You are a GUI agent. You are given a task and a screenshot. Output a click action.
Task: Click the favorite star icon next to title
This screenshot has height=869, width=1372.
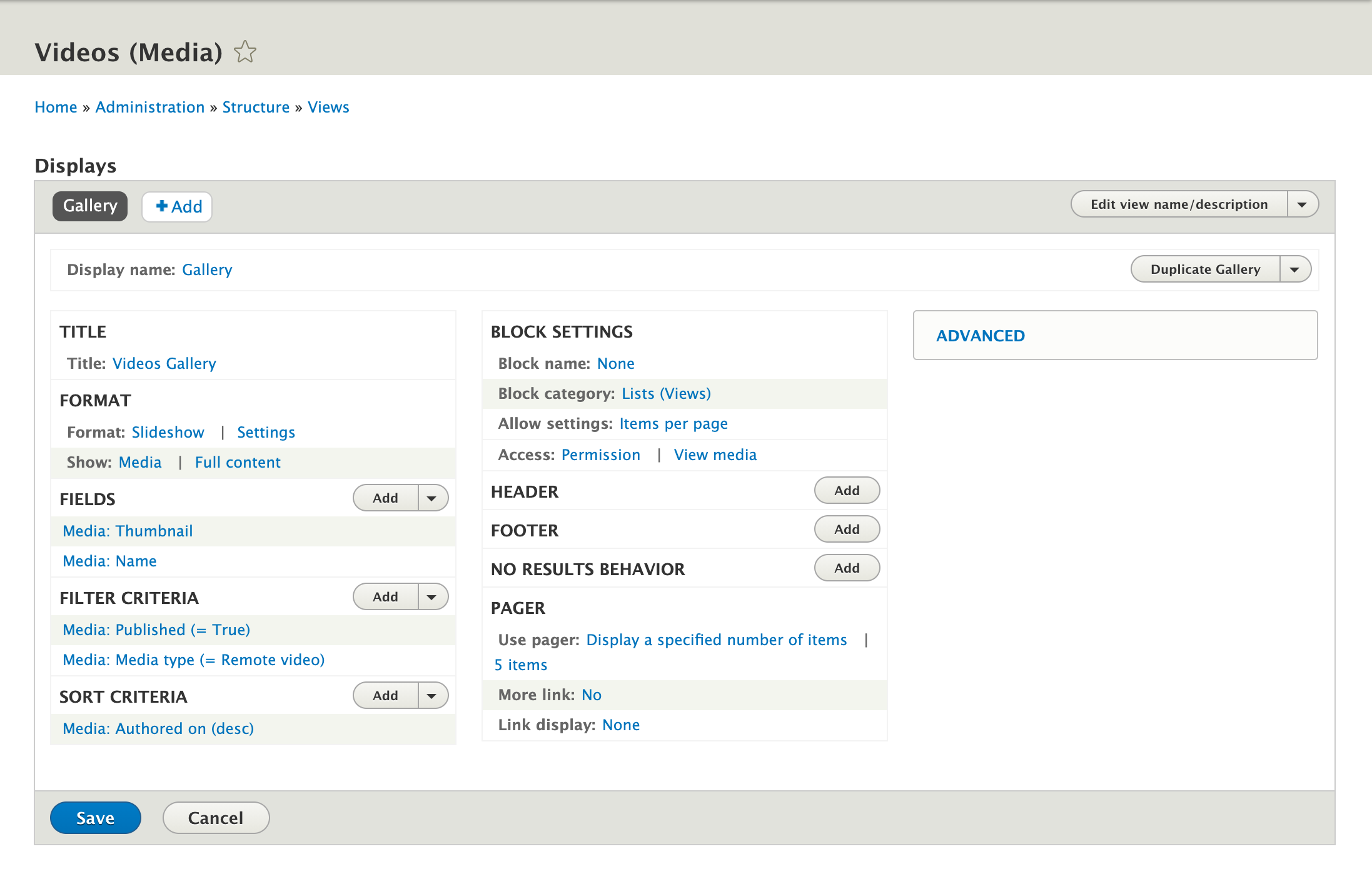point(245,52)
